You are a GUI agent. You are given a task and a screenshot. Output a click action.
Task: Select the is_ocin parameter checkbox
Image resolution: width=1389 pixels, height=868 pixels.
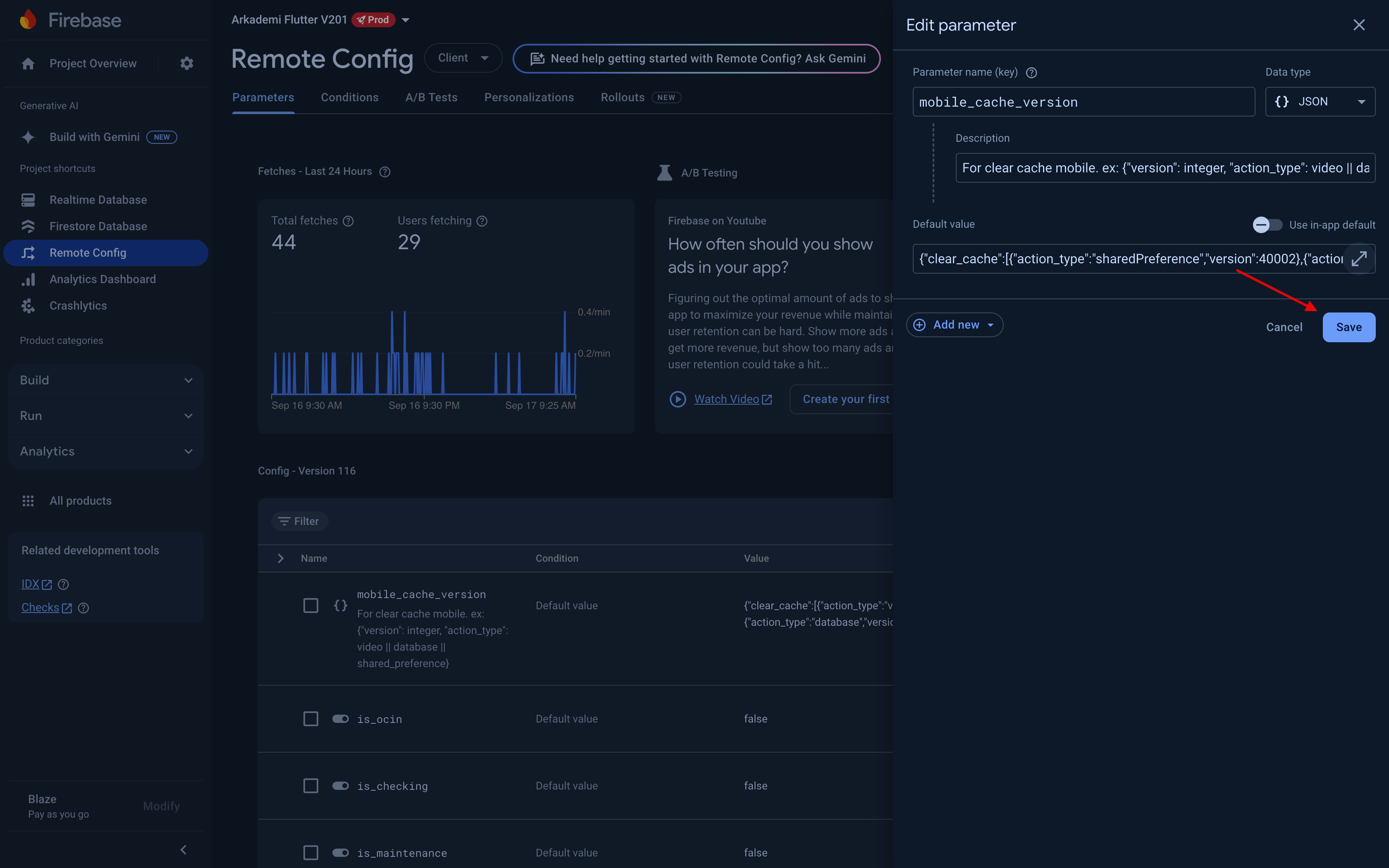point(310,719)
